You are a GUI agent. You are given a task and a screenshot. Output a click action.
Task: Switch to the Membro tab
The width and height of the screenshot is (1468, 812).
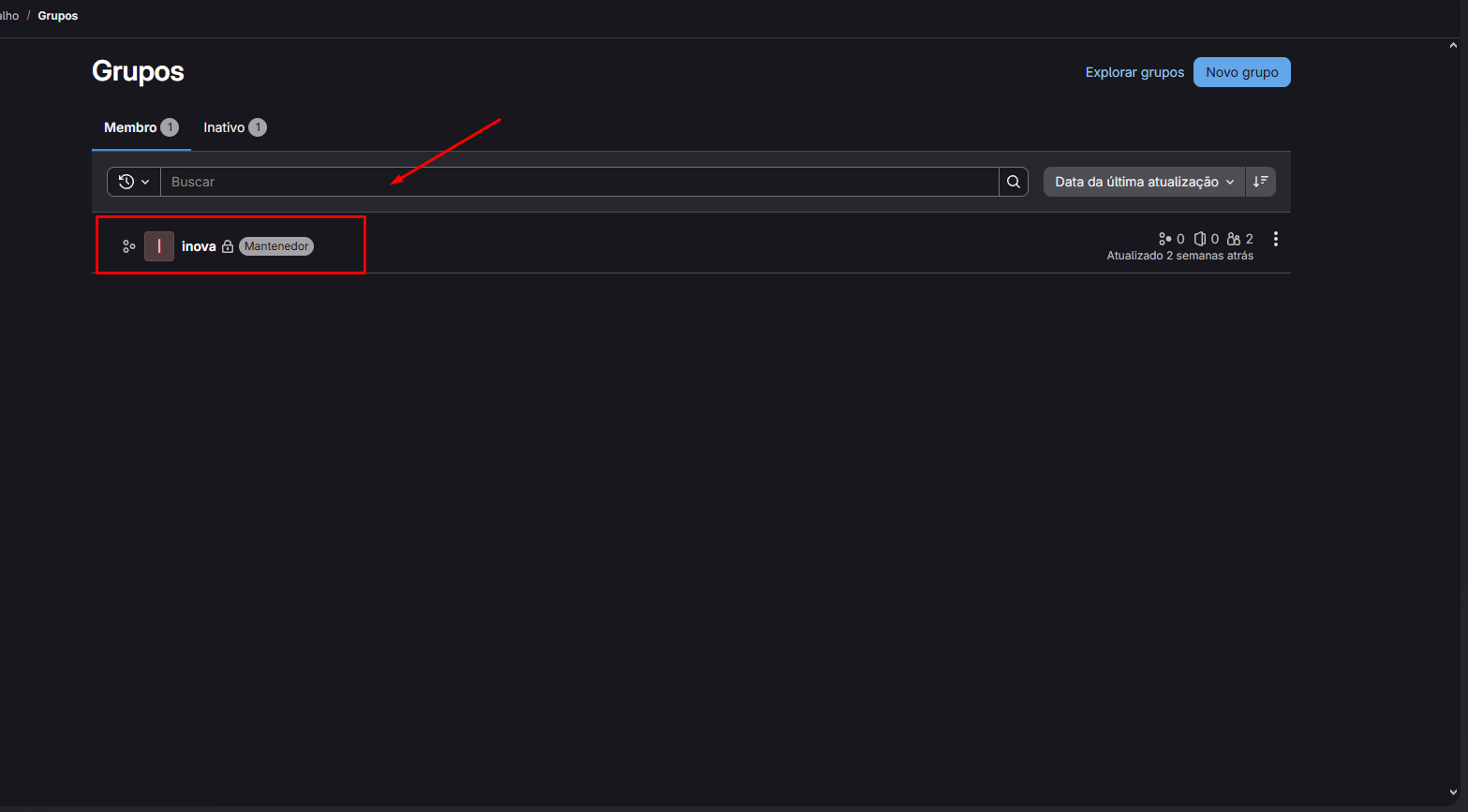tap(141, 127)
